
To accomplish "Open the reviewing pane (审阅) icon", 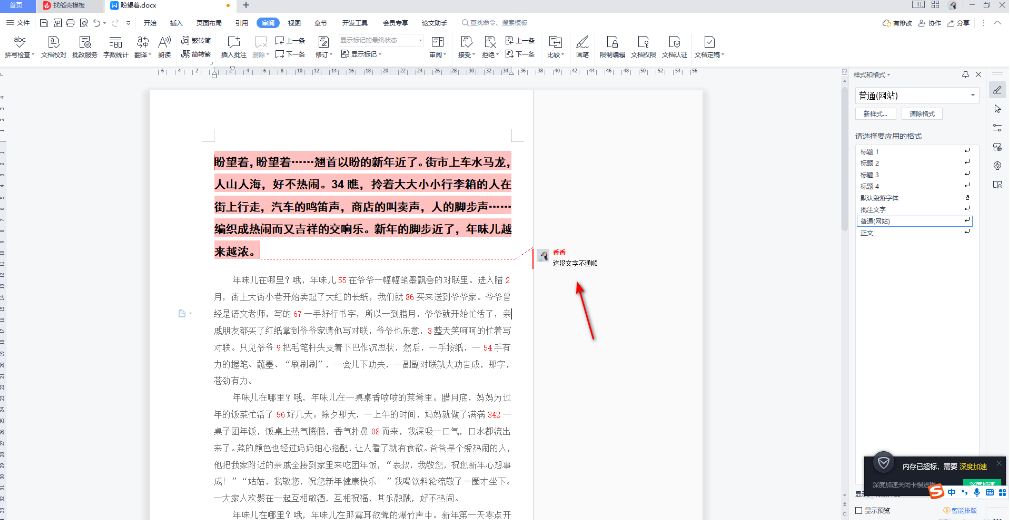I will coord(437,43).
